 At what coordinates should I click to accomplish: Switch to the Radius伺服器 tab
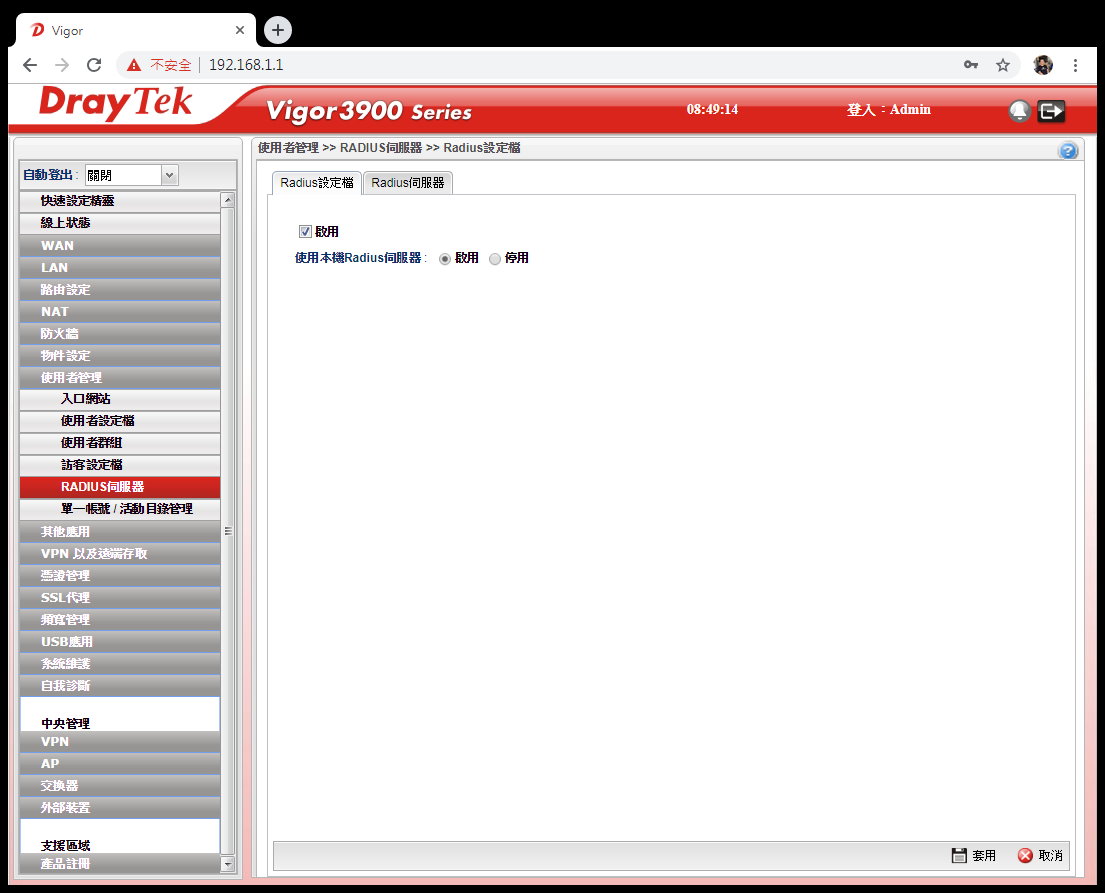click(408, 183)
